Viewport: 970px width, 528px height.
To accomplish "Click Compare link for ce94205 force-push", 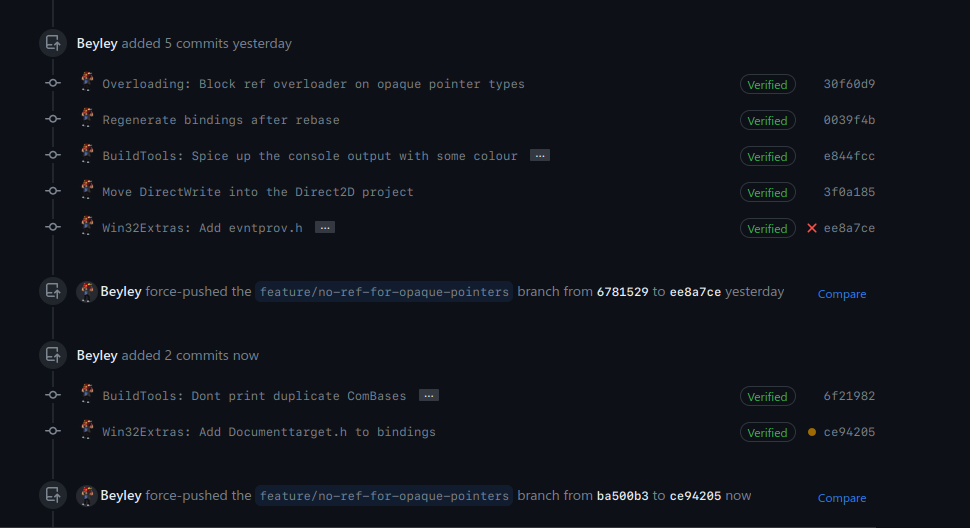I will click(841, 498).
